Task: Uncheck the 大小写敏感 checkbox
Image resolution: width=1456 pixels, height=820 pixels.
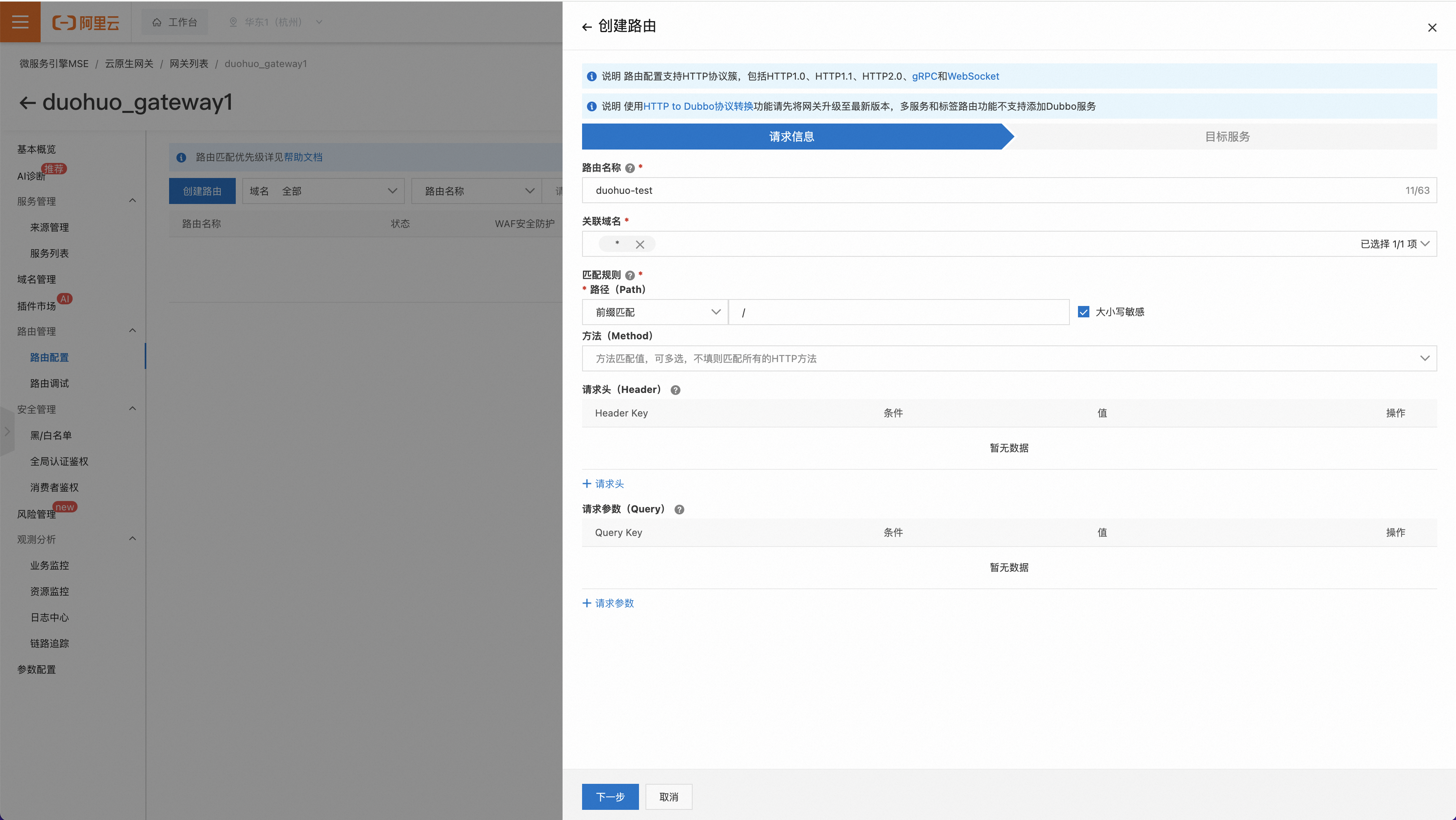Action: click(x=1083, y=312)
